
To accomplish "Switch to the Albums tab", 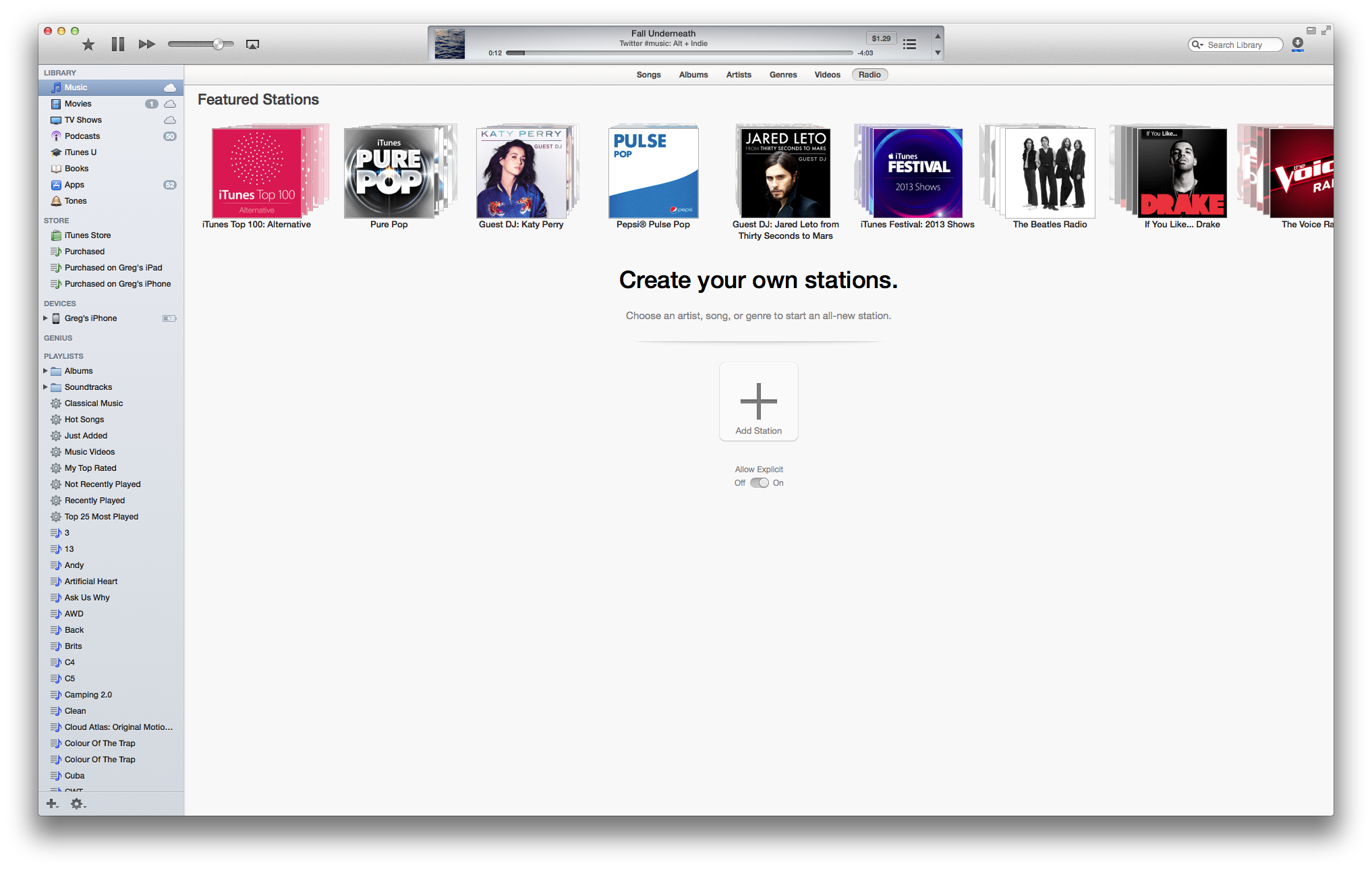I will coord(693,75).
